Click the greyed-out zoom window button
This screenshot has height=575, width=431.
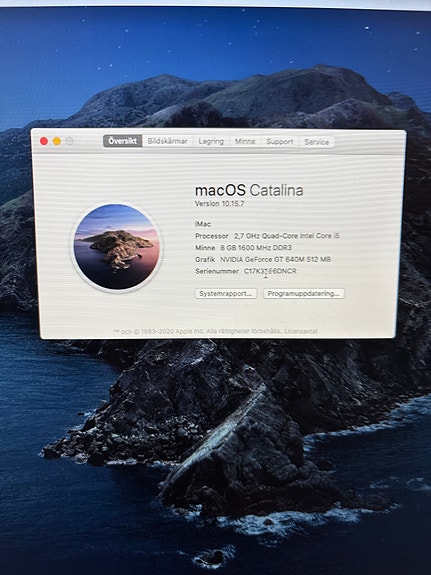click(x=70, y=141)
